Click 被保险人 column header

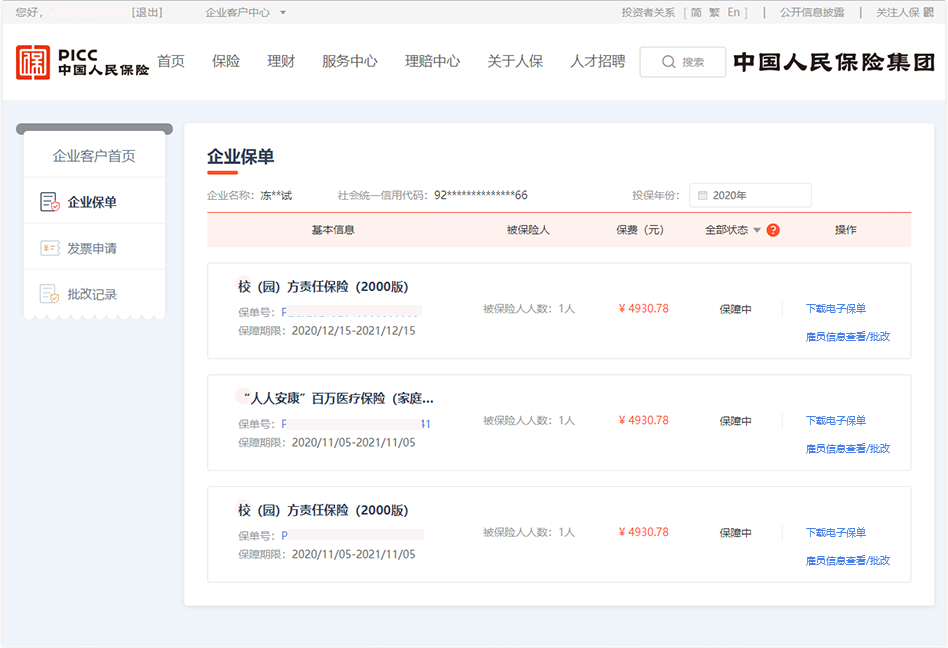pos(528,230)
